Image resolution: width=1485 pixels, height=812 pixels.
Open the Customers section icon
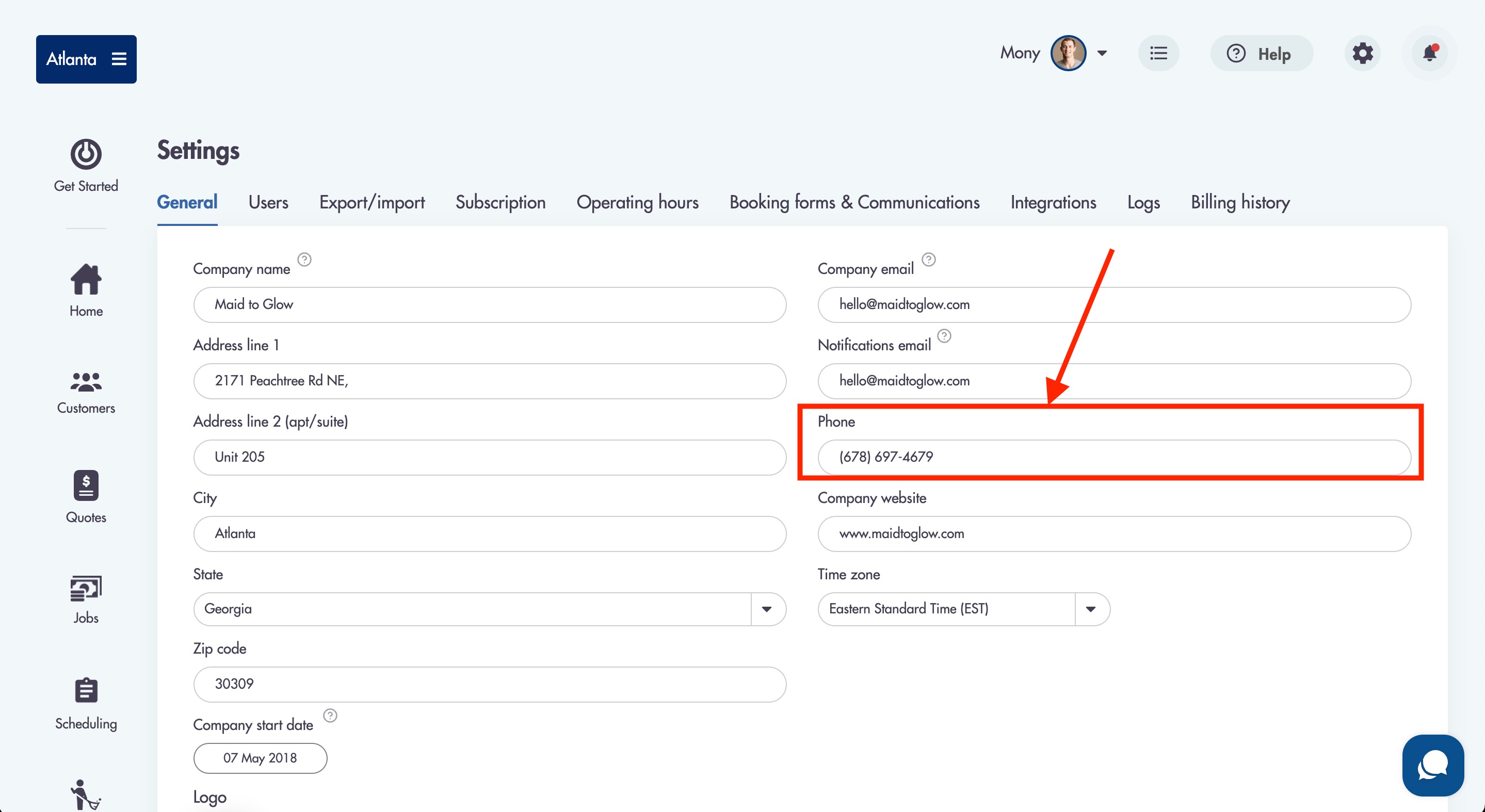click(x=86, y=382)
